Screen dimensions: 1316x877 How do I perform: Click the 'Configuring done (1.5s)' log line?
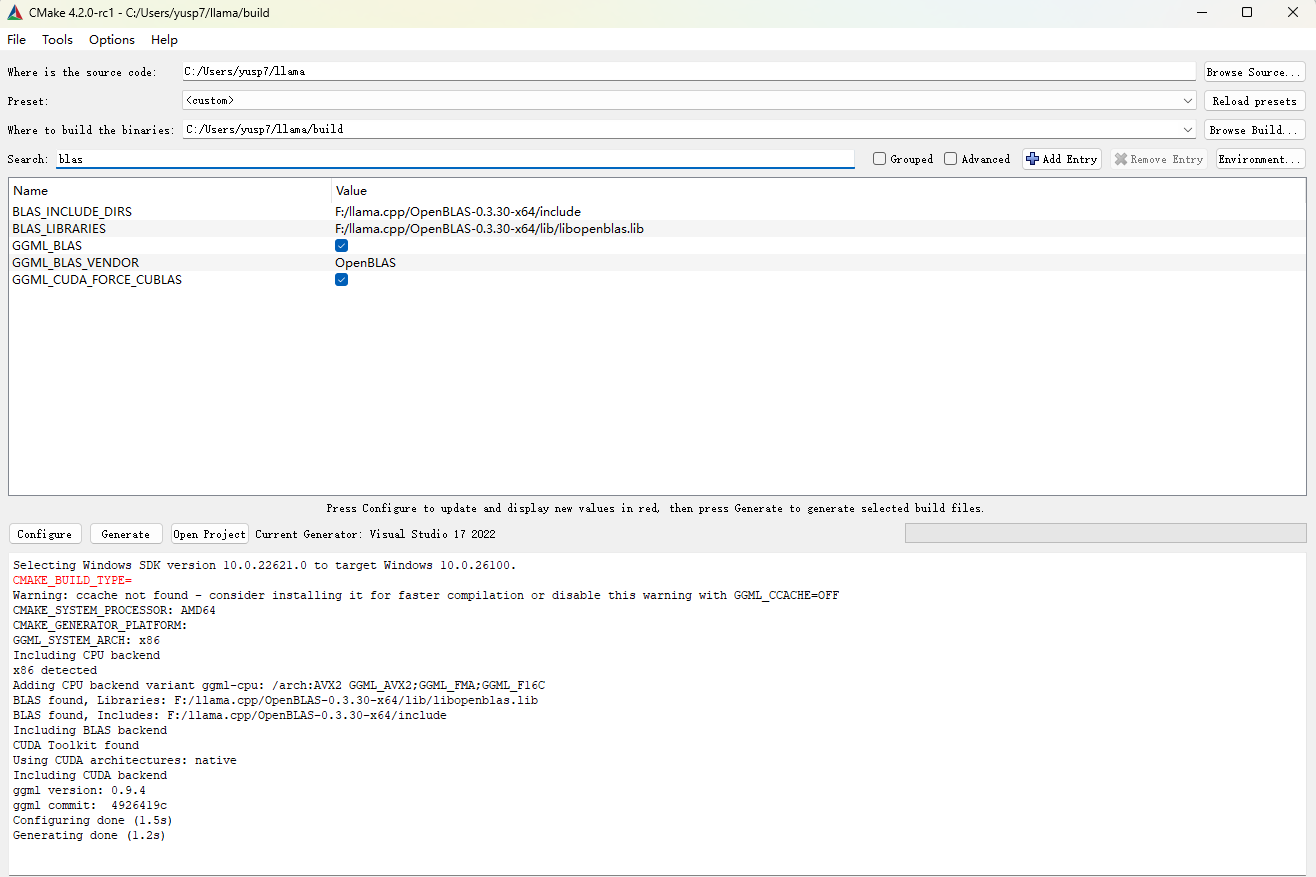92,820
